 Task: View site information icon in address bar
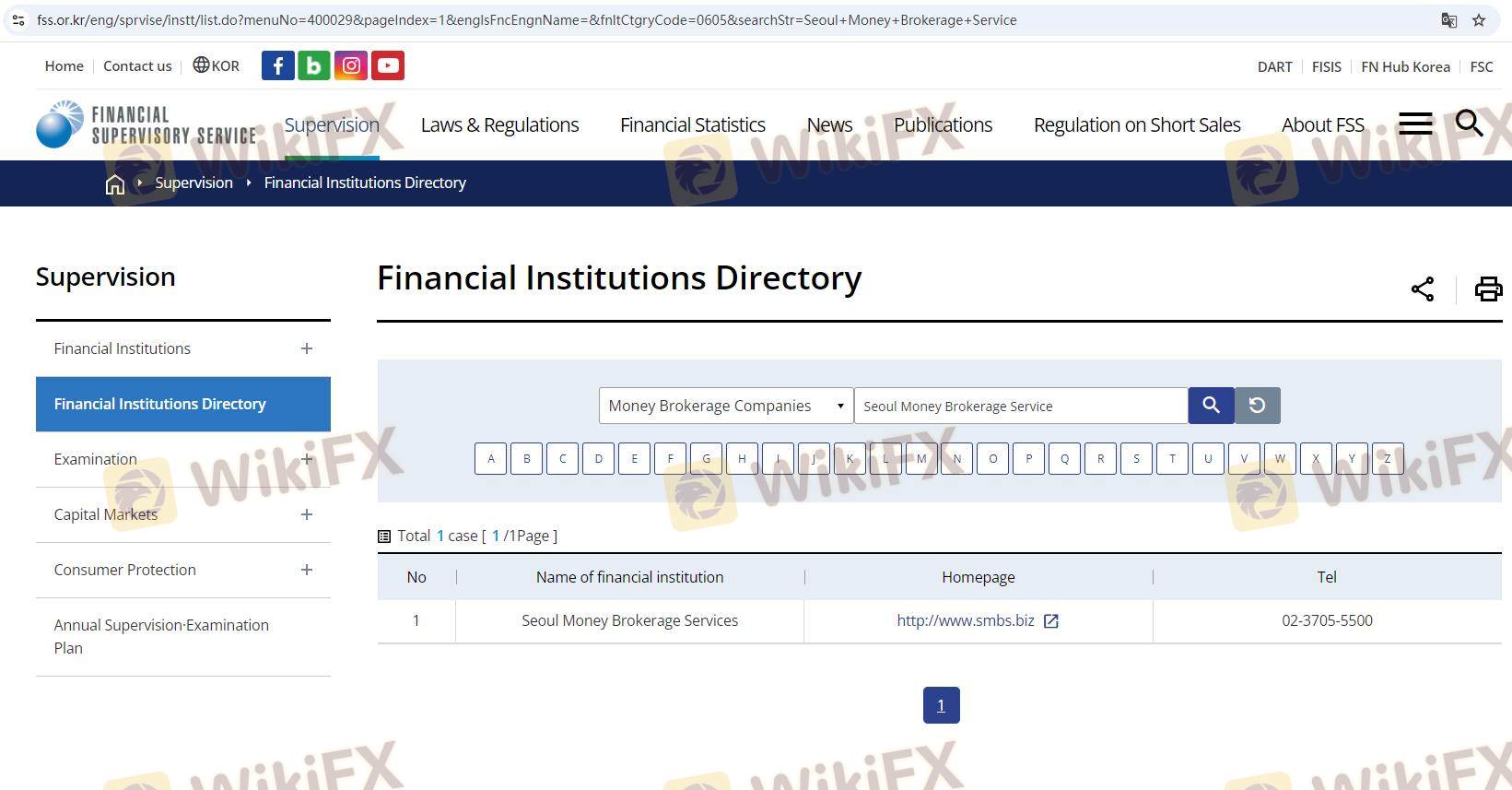coord(18,20)
